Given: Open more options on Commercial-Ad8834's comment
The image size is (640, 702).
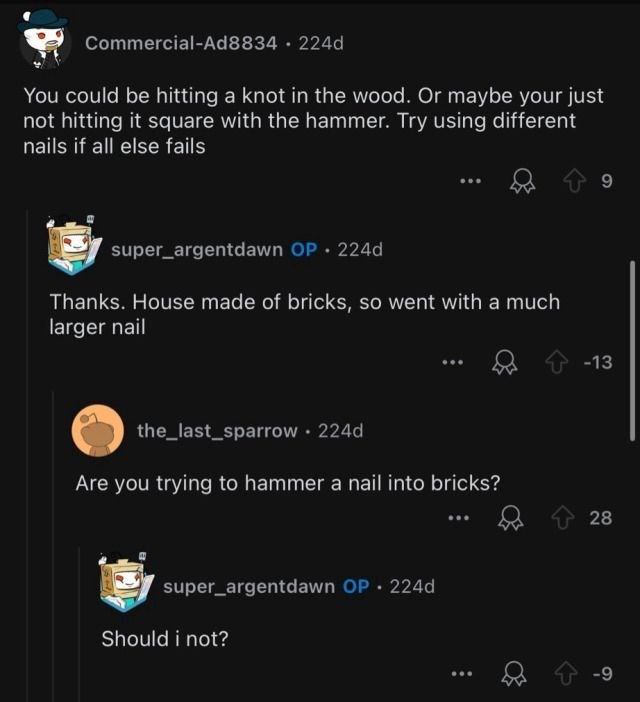Looking at the screenshot, I should pyautogui.click(x=471, y=182).
